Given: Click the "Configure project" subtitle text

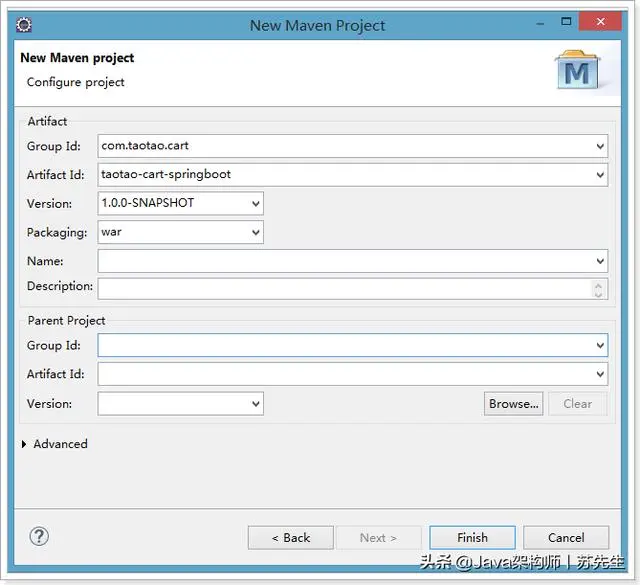Looking at the screenshot, I should tap(76, 82).
